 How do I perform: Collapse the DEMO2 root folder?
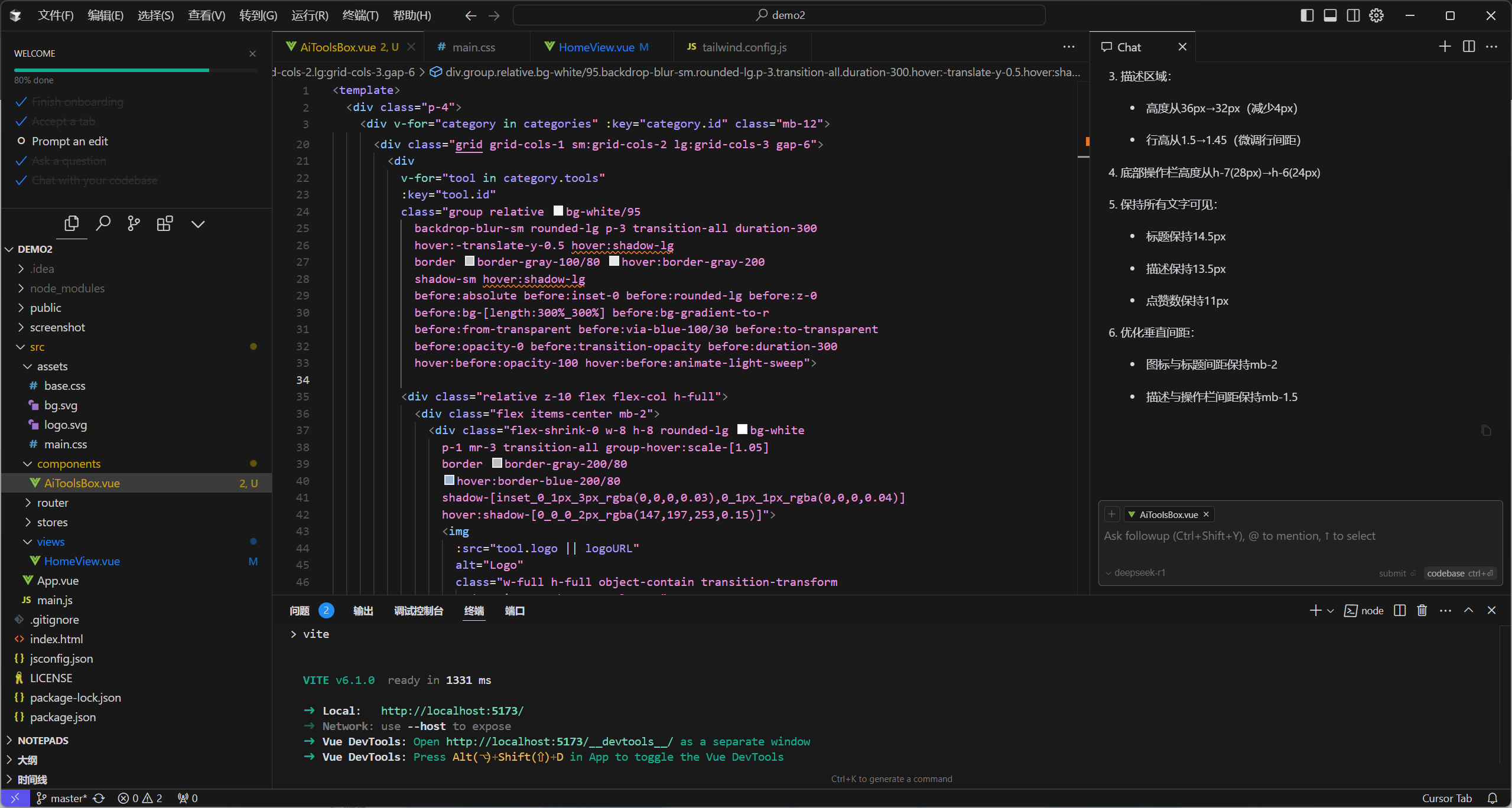tap(136, 249)
